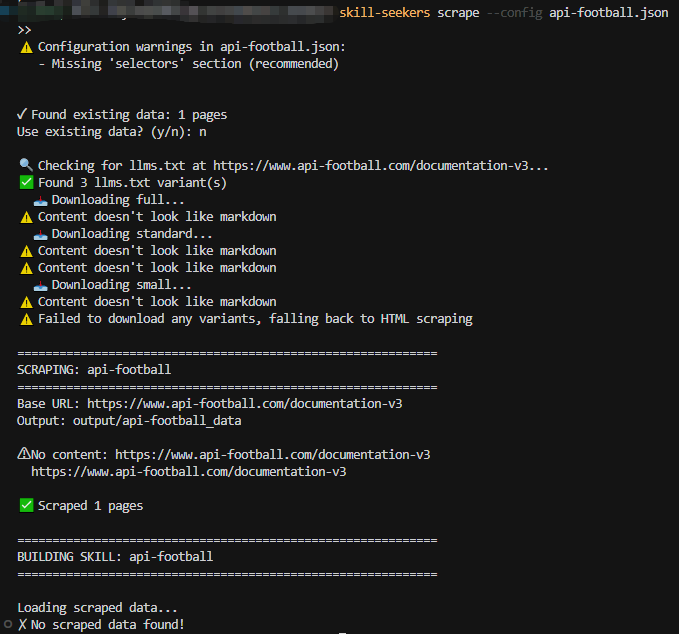Open the output/api-football_data path
The height and width of the screenshot is (634, 679).
pyautogui.click(x=156, y=421)
